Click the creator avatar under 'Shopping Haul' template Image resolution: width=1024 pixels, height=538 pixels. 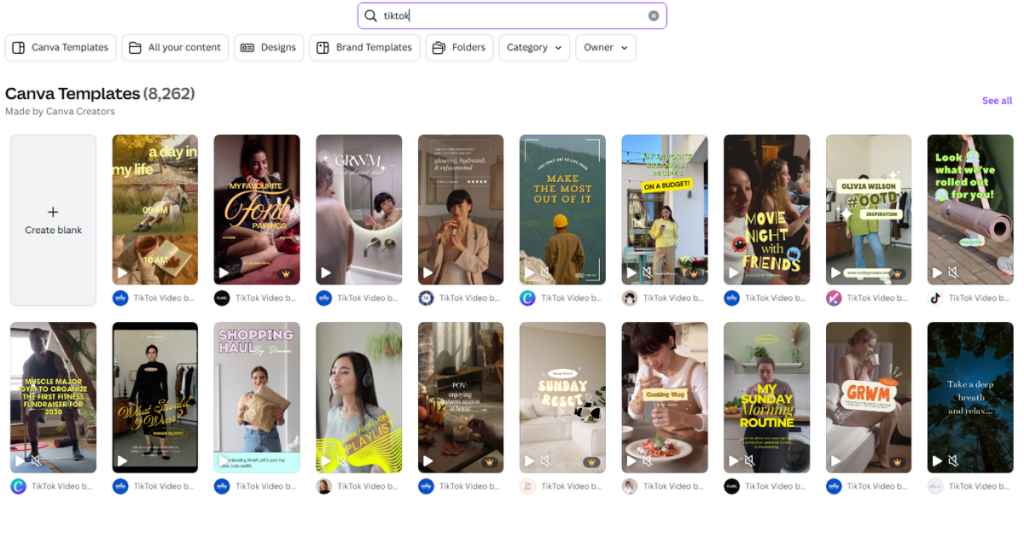(x=222, y=487)
